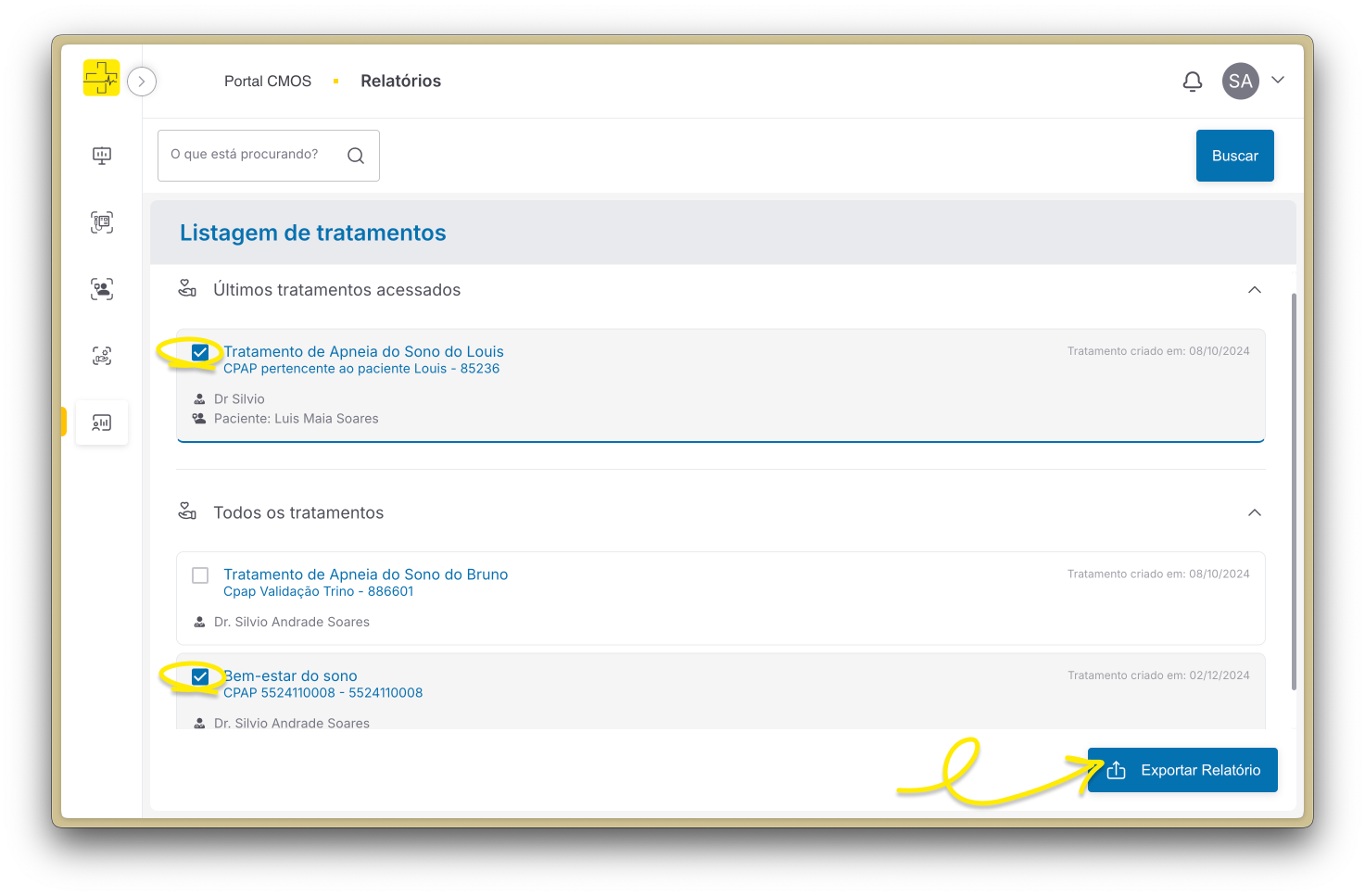Click the Portal CMOS breadcrumb
1365x896 pixels.
[268, 81]
